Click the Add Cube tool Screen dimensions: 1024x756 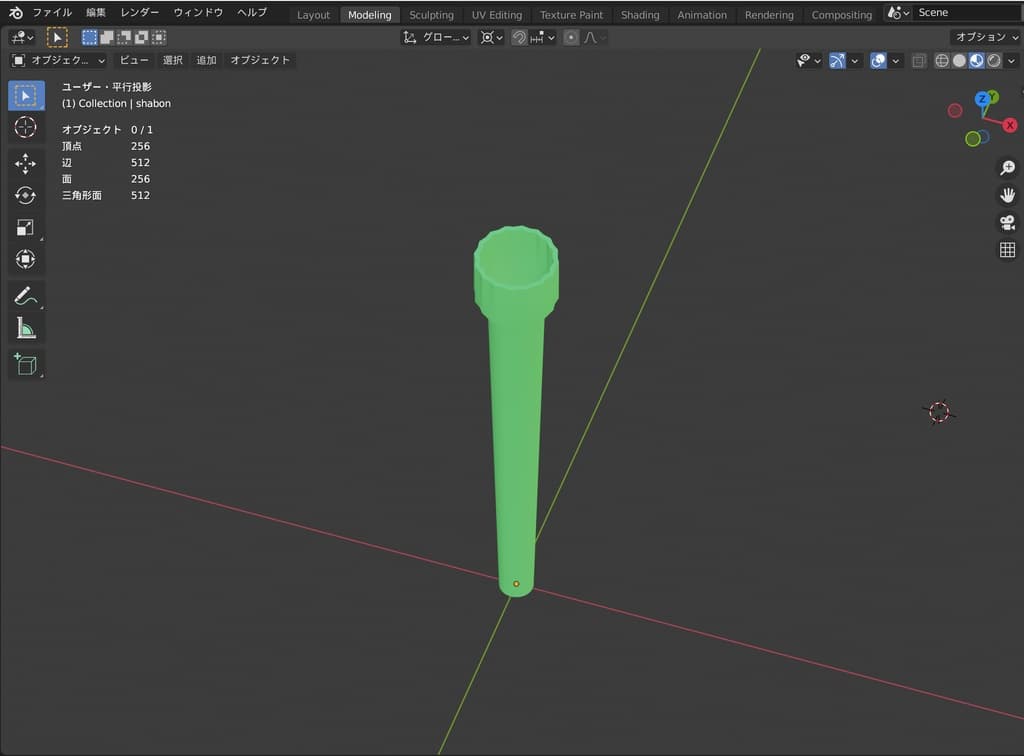coord(26,364)
